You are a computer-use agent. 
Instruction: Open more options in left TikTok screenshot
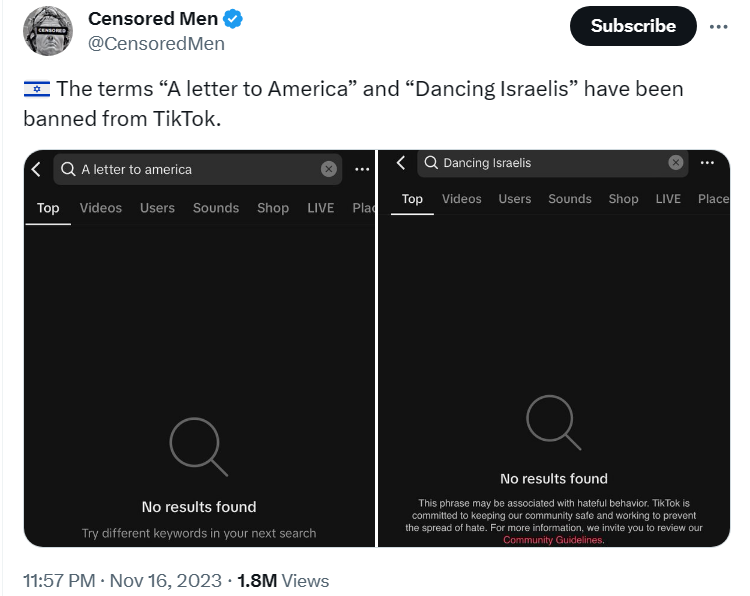coord(362,169)
